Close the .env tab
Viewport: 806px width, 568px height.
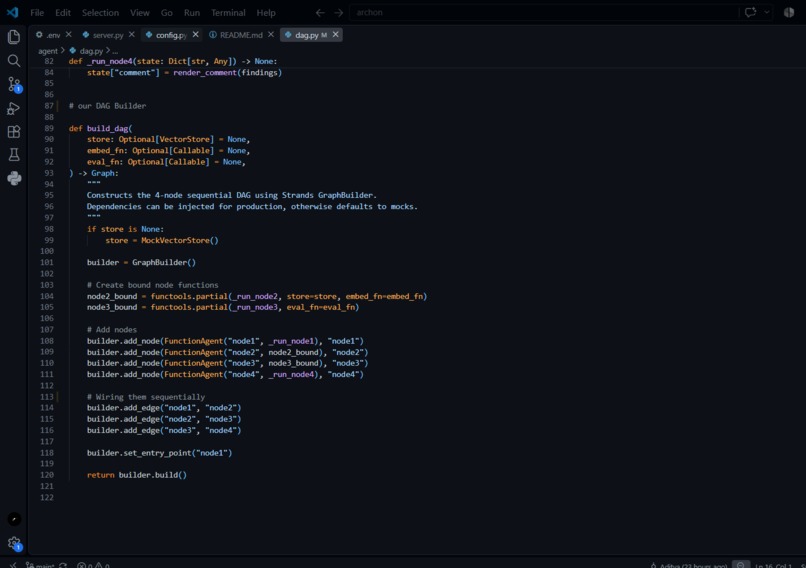69,34
